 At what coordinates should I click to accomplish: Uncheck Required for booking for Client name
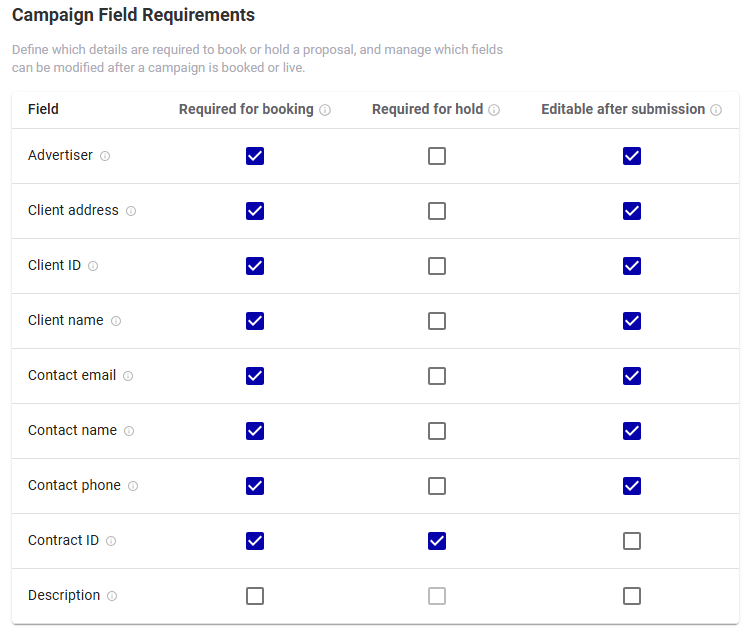point(255,321)
